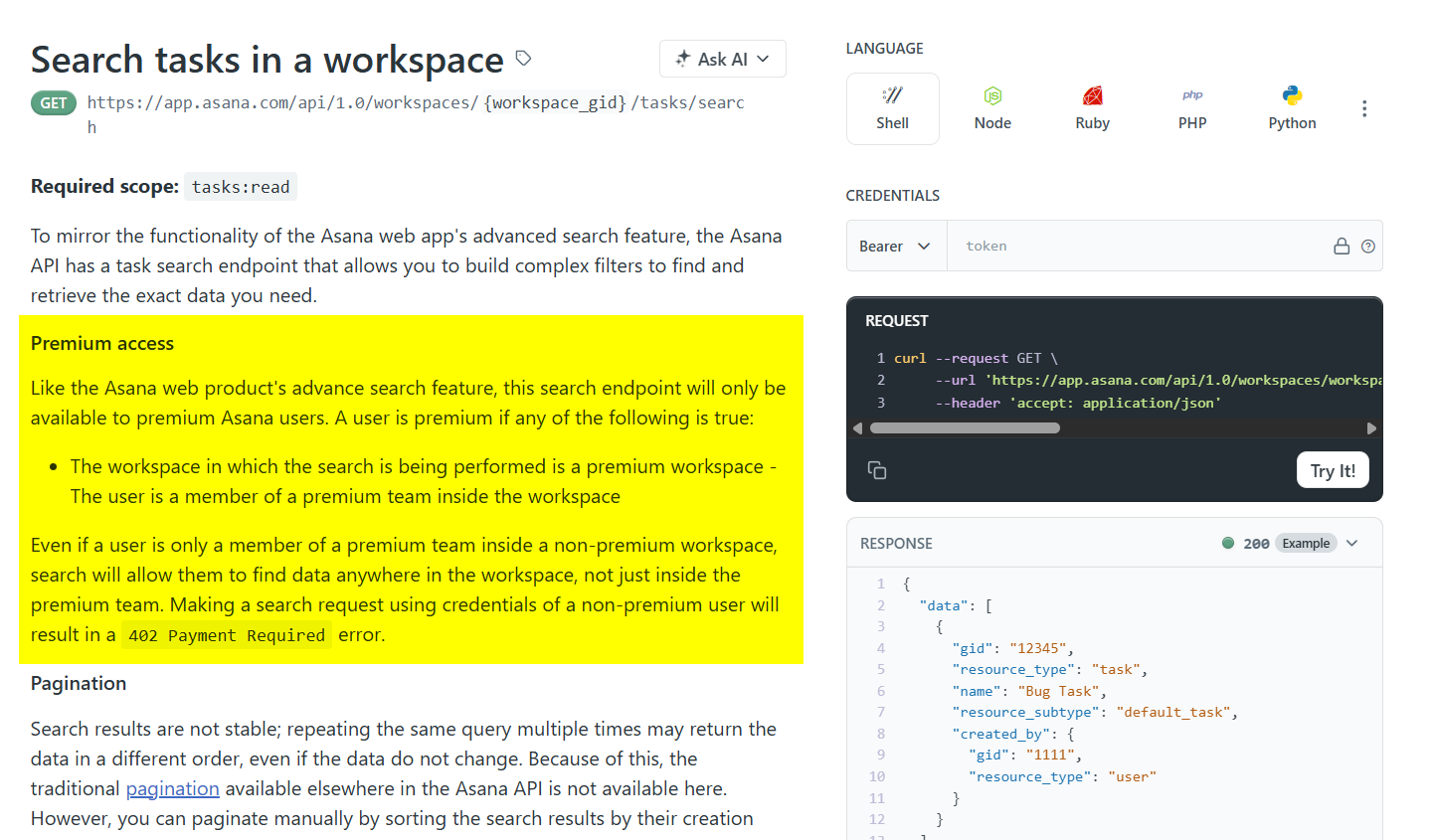This screenshot has height=840, width=1433.
Task: Click the request code horizontal scrollbar thumb
Action: point(964,428)
